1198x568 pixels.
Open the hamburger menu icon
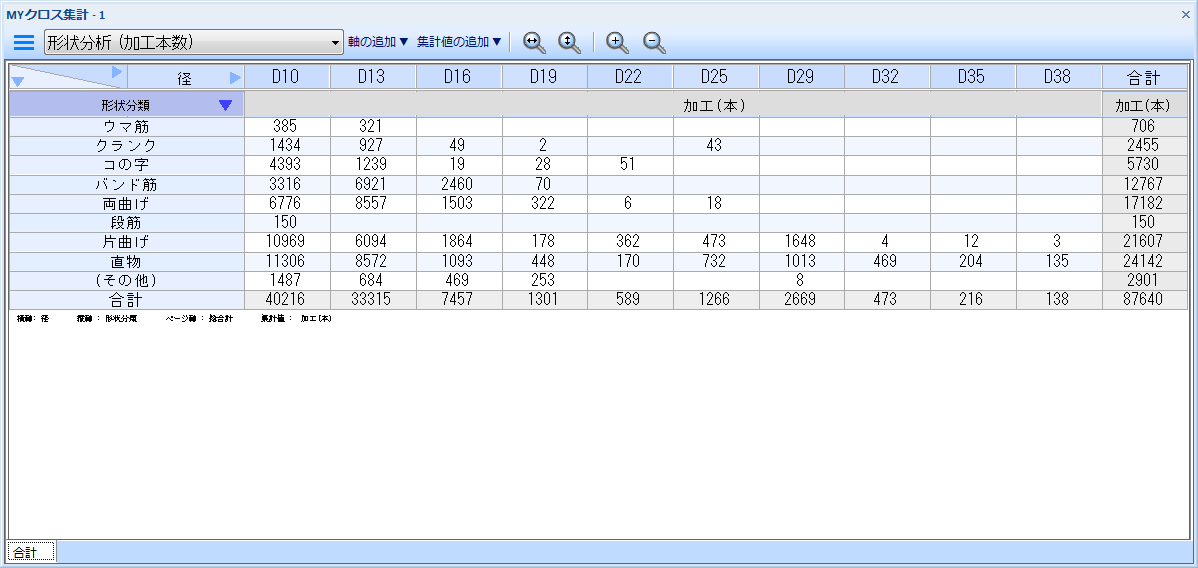pos(24,42)
